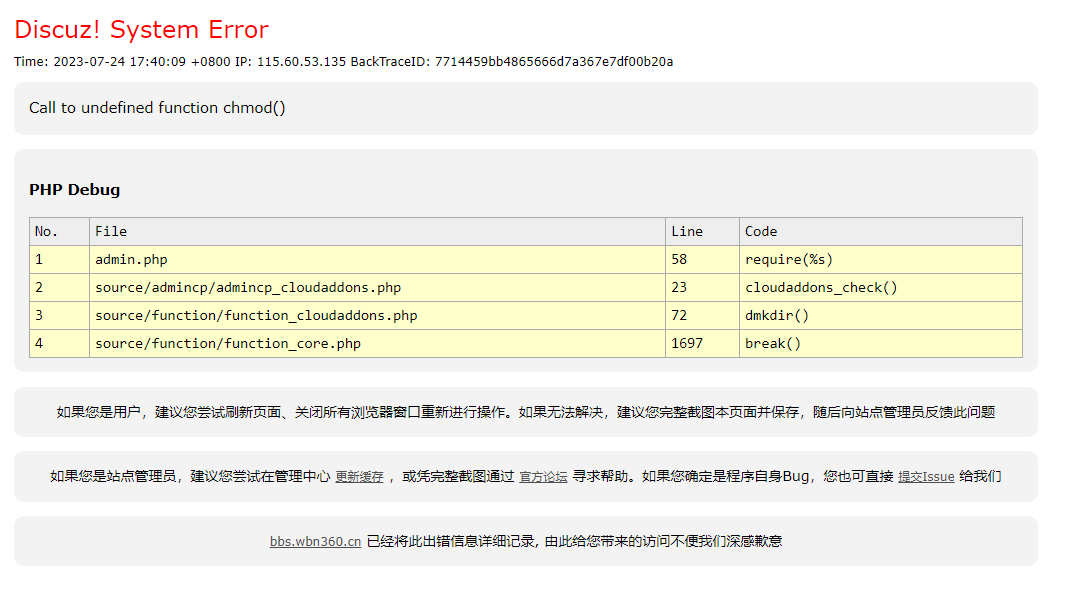Click the File column header

point(111,231)
